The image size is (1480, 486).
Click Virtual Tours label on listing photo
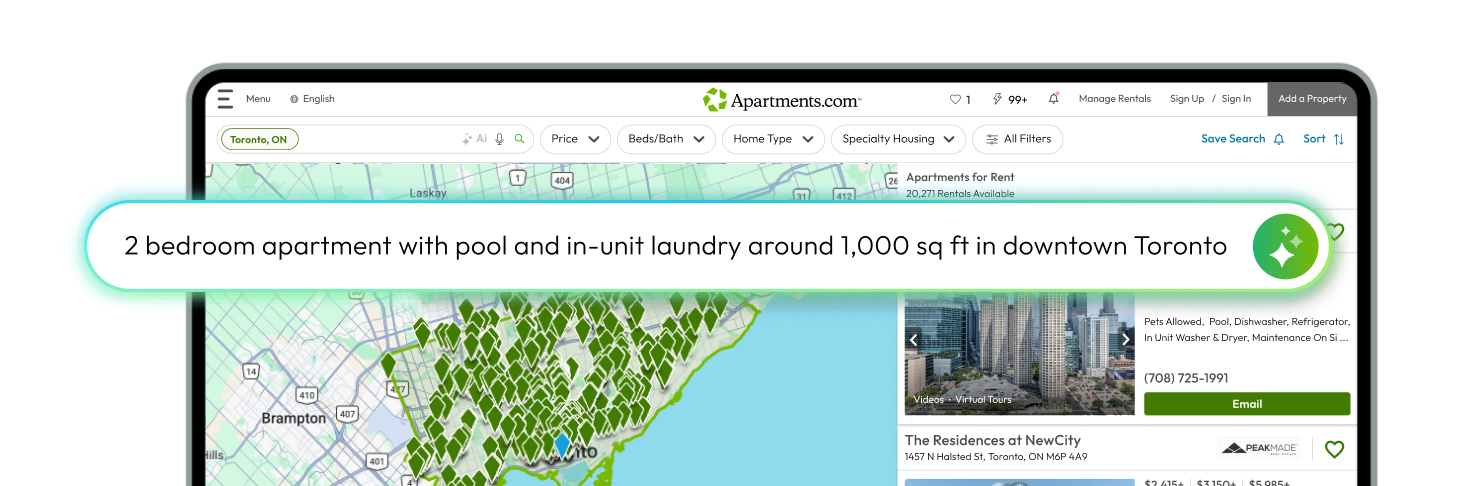point(983,399)
